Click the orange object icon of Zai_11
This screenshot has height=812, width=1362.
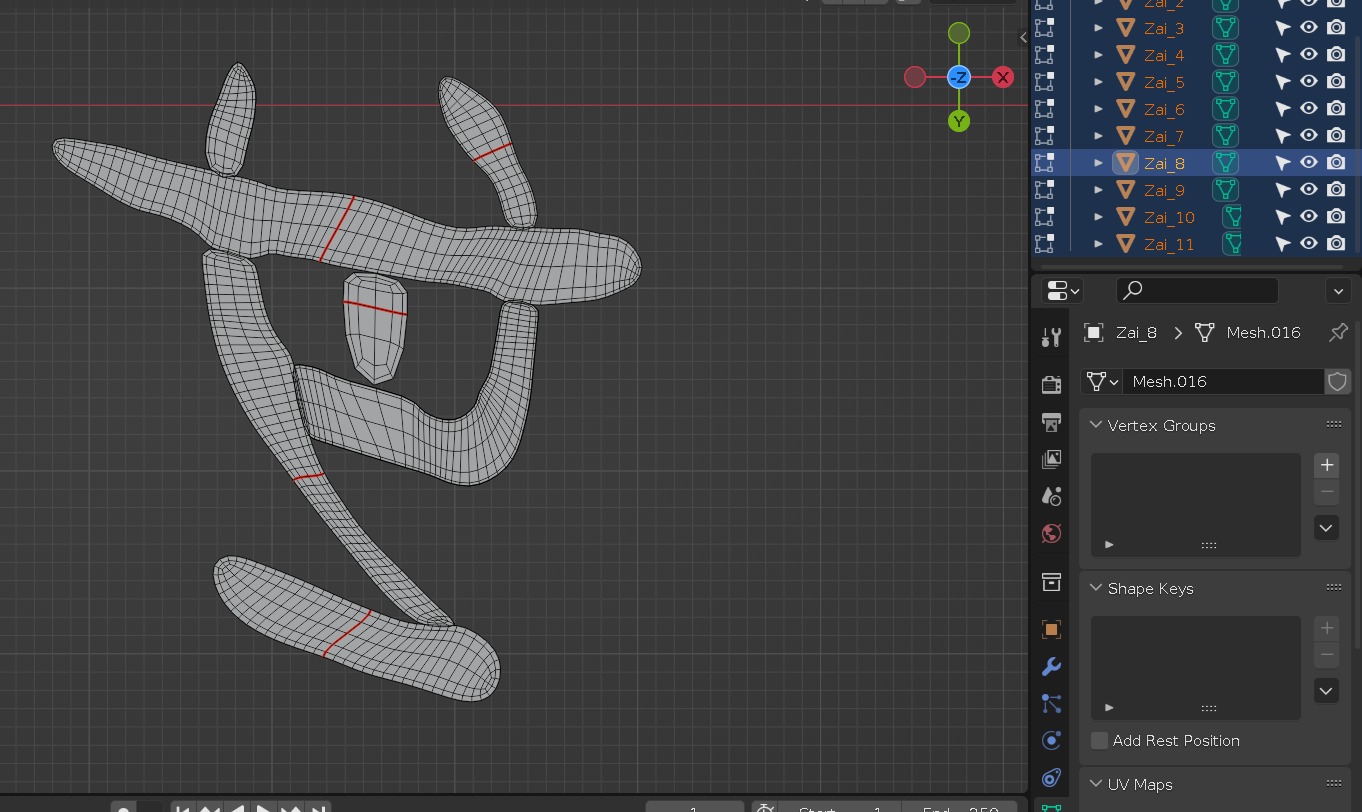[1126, 244]
